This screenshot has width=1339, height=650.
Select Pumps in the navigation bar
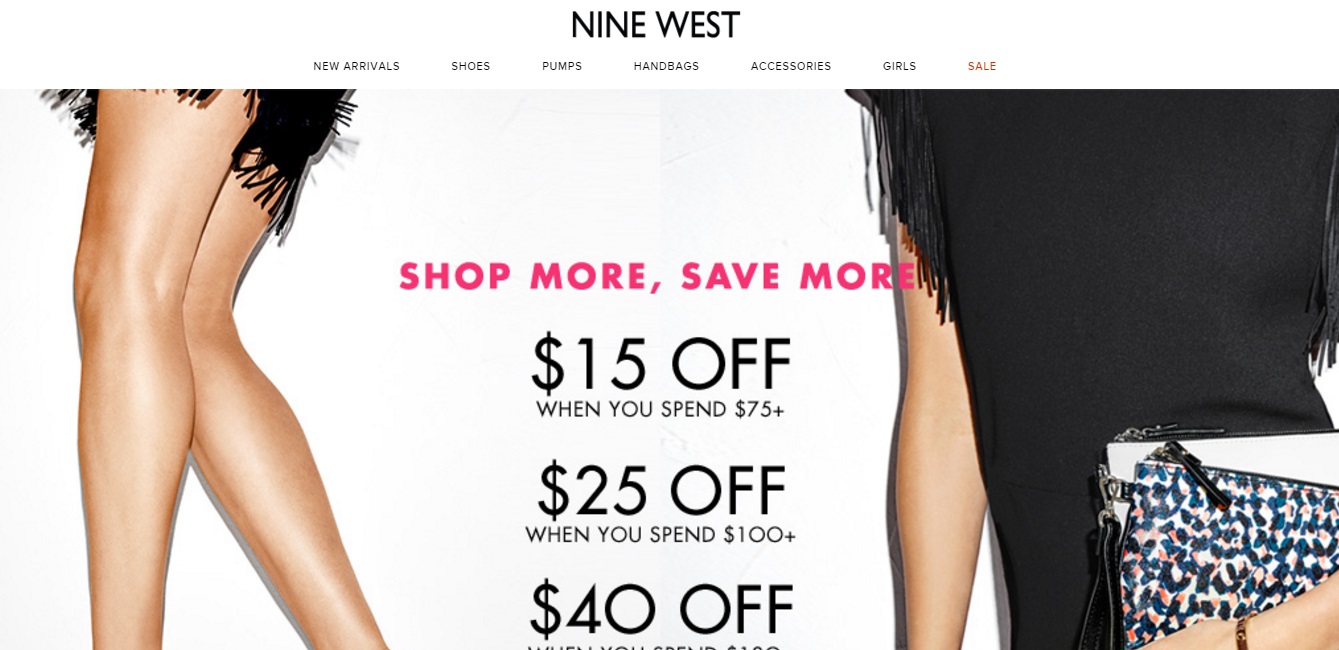click(x=562, y=66)
